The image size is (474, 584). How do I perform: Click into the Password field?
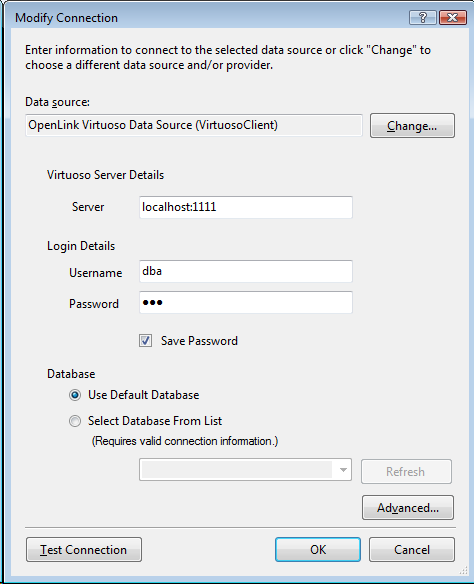pyautogui.click(x=246, y=302)
